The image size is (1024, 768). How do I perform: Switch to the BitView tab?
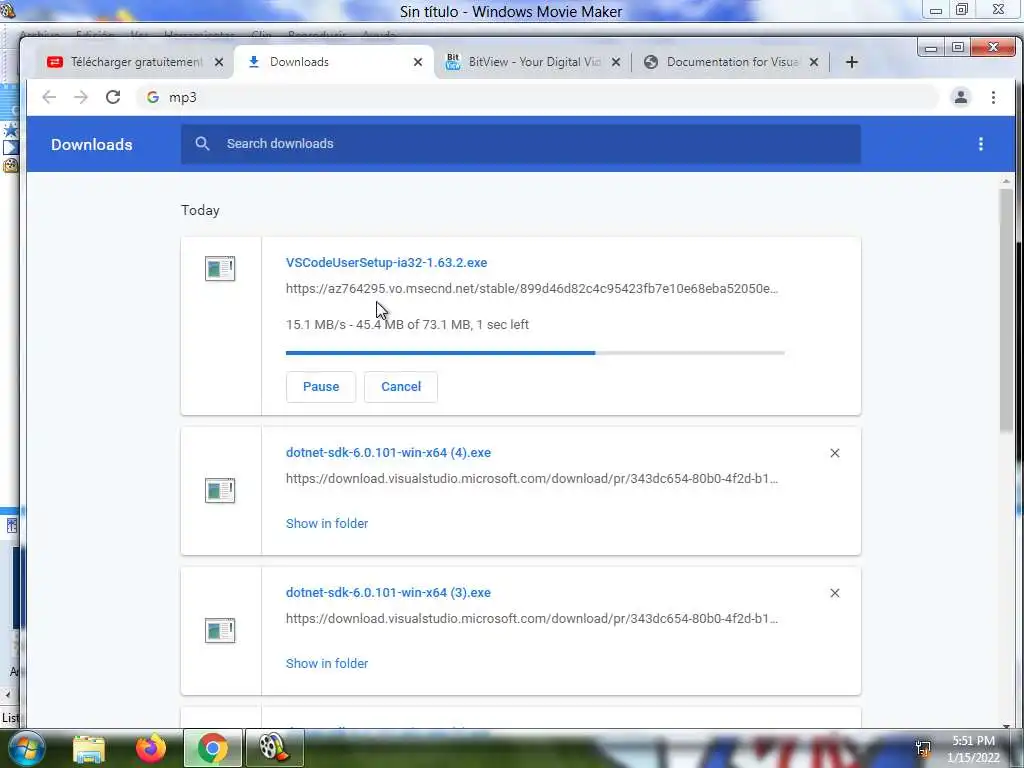pyautogui.click(x=532, y=62)
